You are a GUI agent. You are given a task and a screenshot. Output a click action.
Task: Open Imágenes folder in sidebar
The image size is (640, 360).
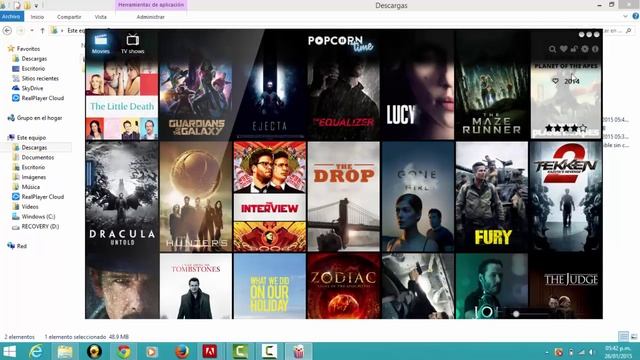coord(34,177)
